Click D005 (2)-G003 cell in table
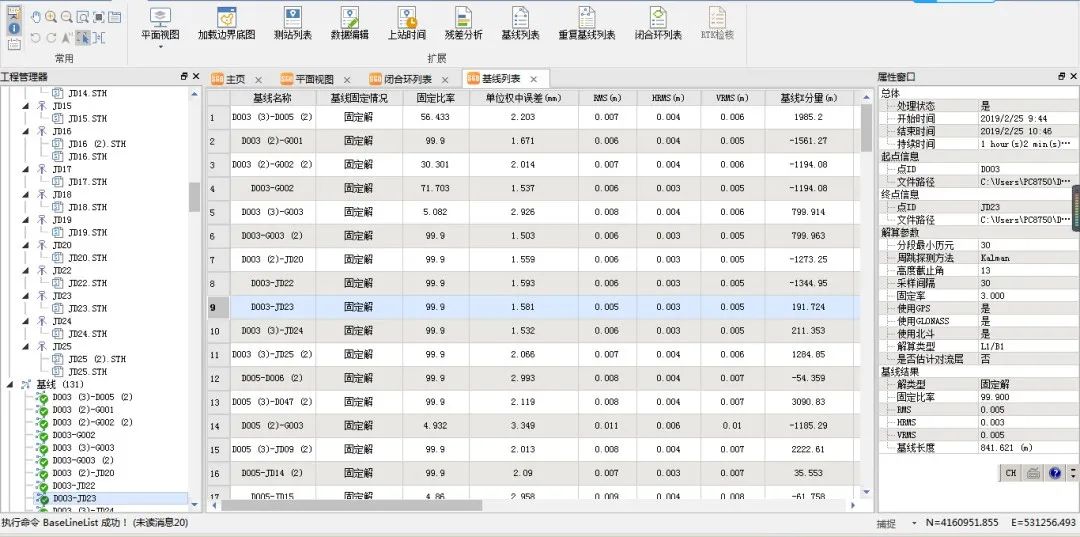The image size is (1080, 537). pos(273,425)
